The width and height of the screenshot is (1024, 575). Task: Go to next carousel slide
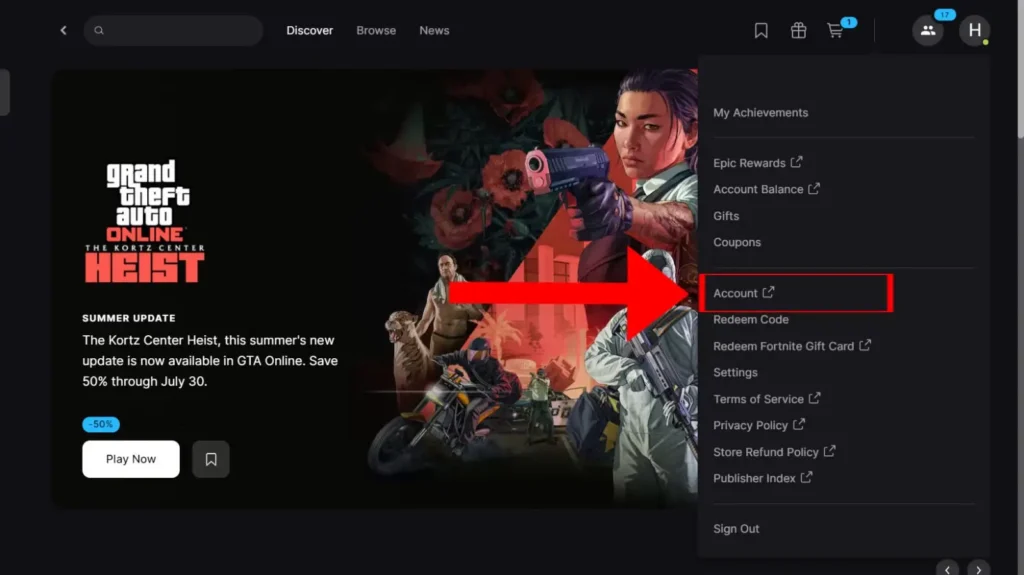(x=978, y=569)
